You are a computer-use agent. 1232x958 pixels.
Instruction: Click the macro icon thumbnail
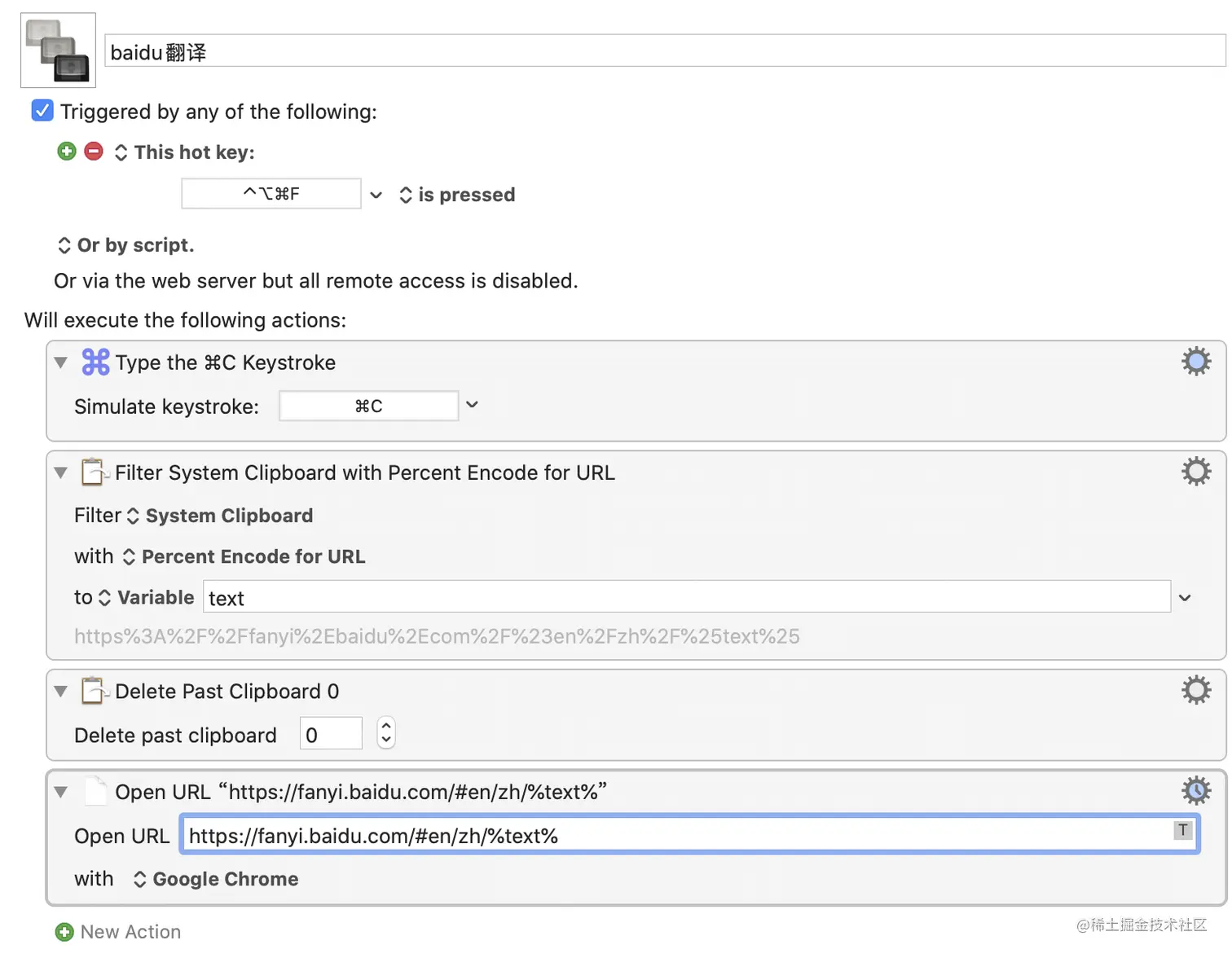tap(58, 51)
